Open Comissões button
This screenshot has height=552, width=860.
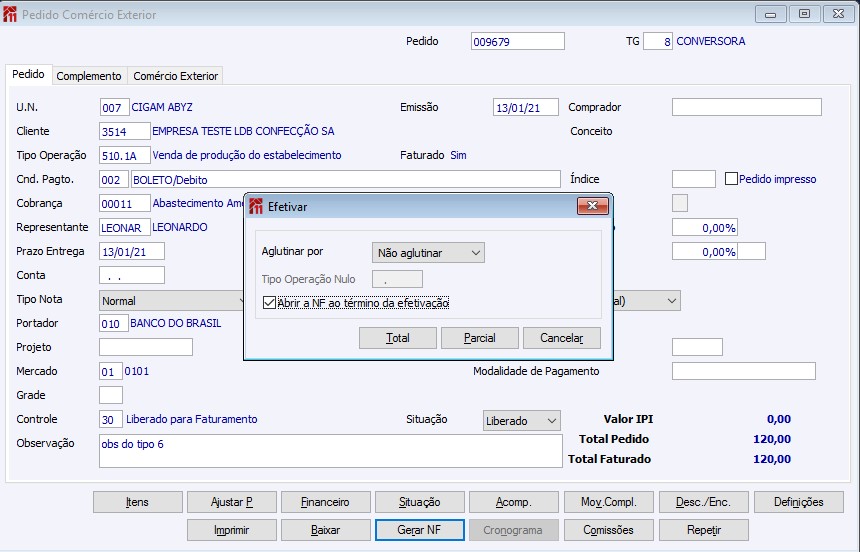(x=609, y=530)
